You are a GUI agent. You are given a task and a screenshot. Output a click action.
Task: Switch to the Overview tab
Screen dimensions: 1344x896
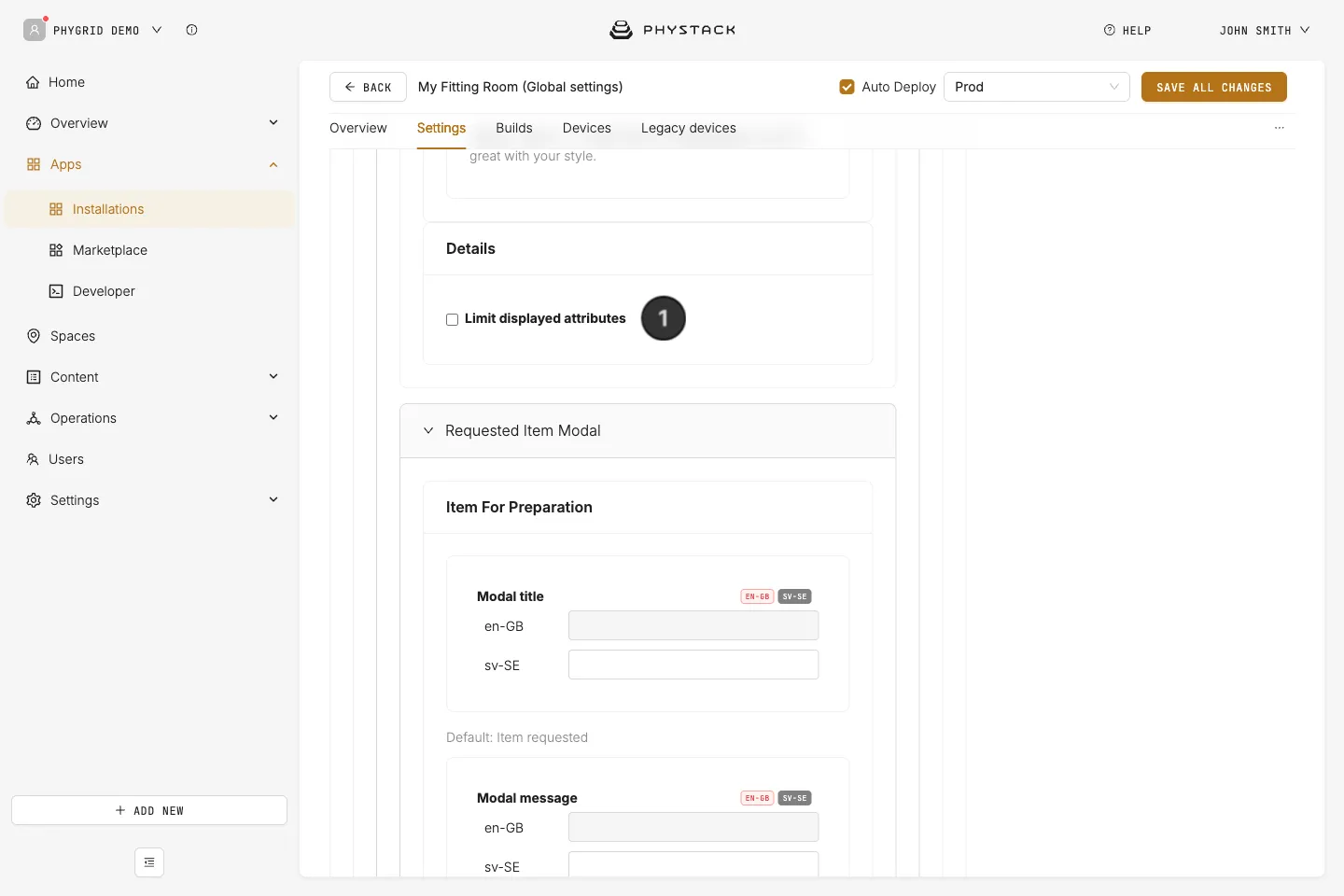(x=358, y=128)
